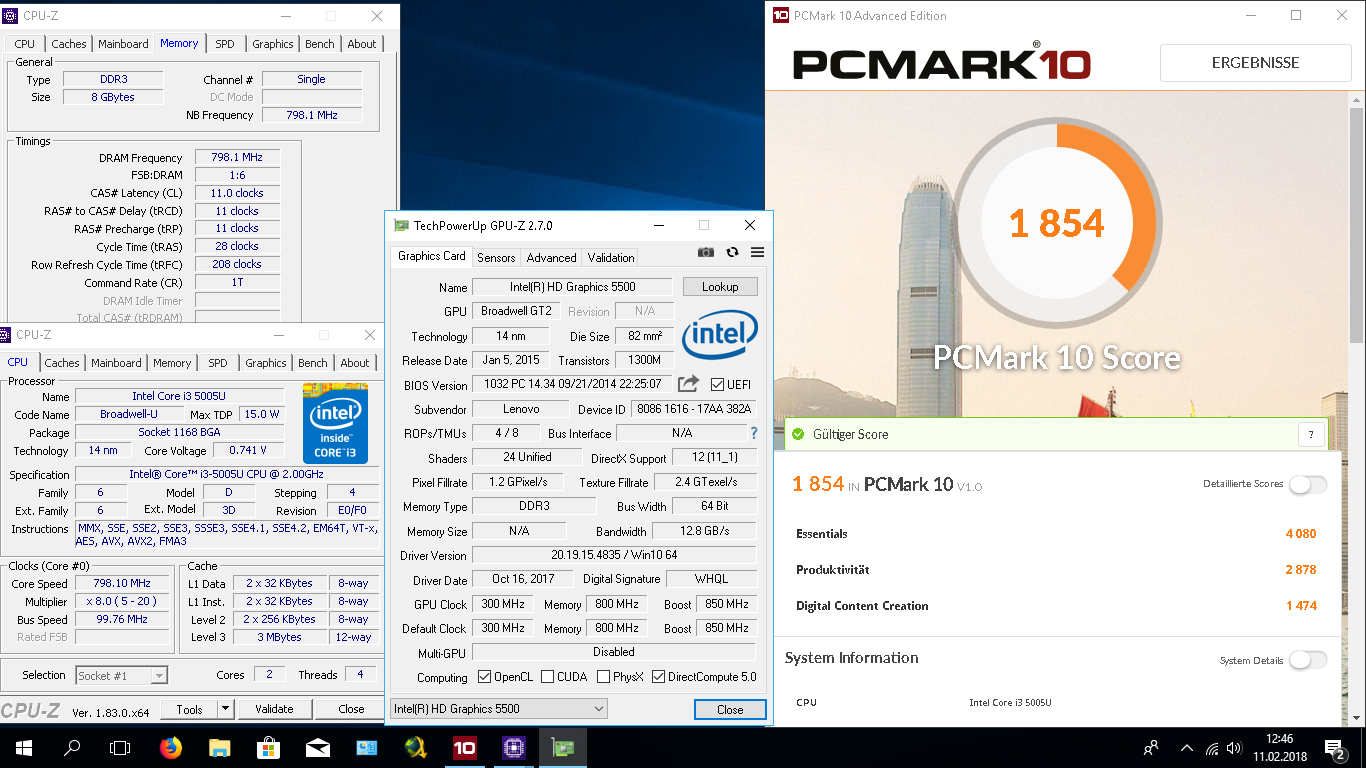1366x768 pixels.
Task: Switch to Memory tab in lower CPU-Z window
Action: coord(172,363)
